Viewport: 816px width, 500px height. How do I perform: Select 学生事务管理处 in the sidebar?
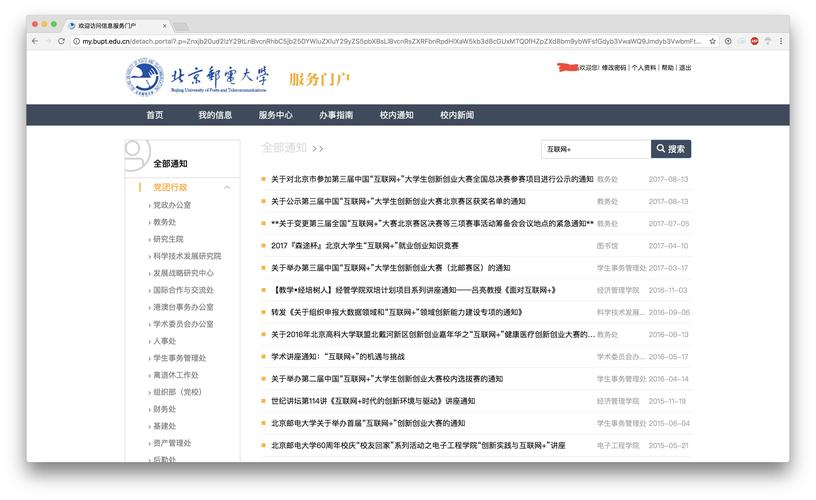point(180,358)
